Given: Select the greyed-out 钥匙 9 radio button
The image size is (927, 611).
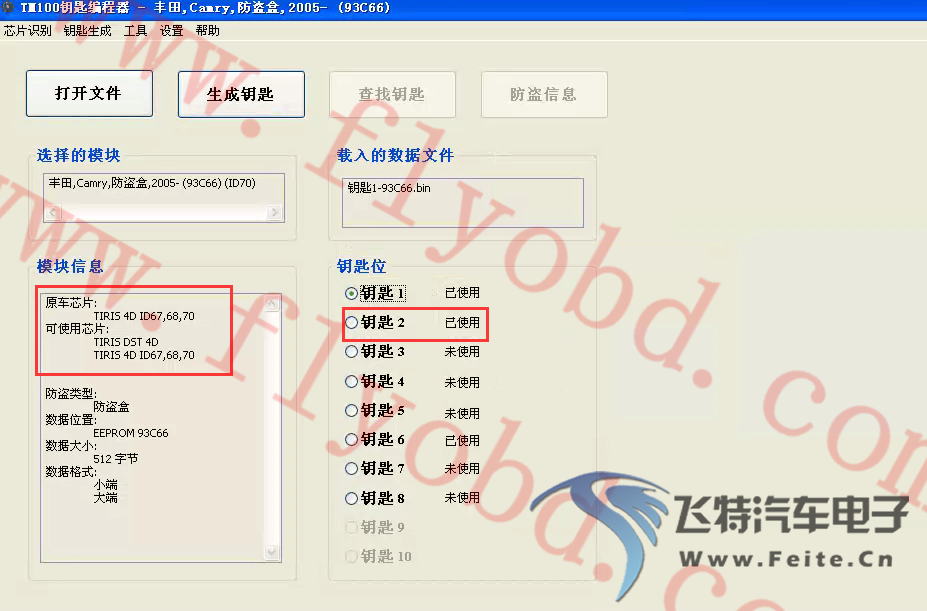Looking at the screenshot, I should click(x=351, y=527).
